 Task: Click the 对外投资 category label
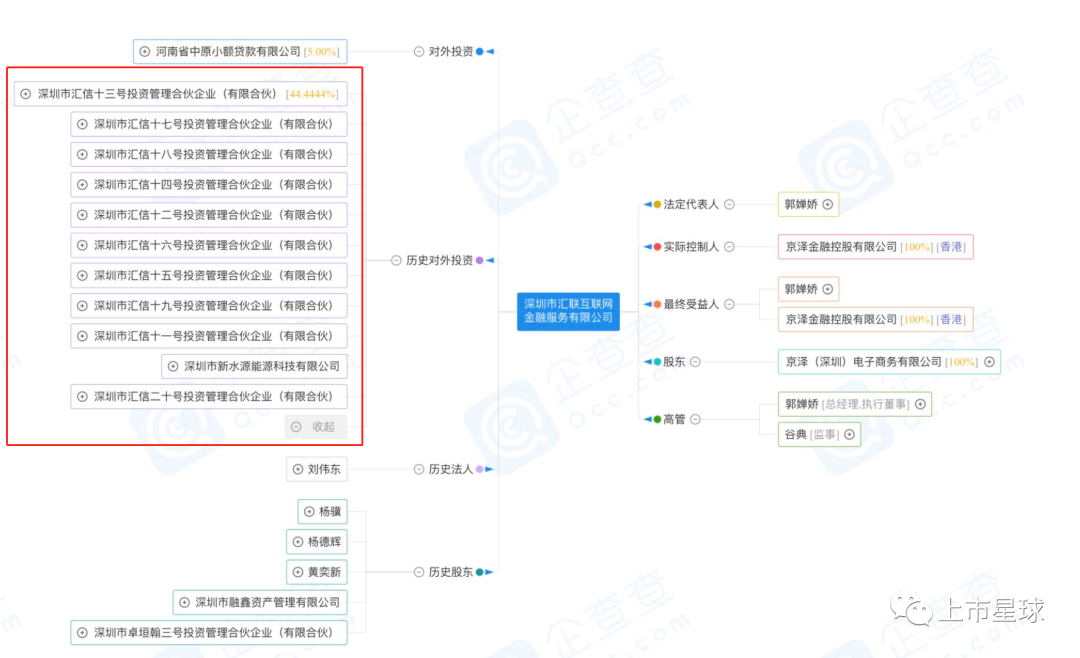click(450, 52)
